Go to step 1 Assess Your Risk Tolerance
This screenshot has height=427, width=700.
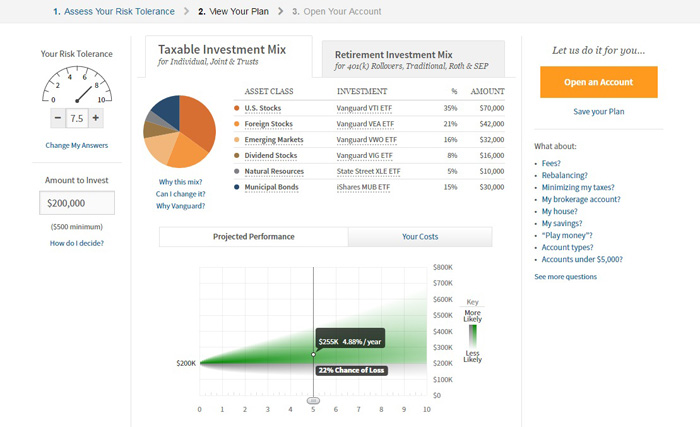click(x=114, y=12)
